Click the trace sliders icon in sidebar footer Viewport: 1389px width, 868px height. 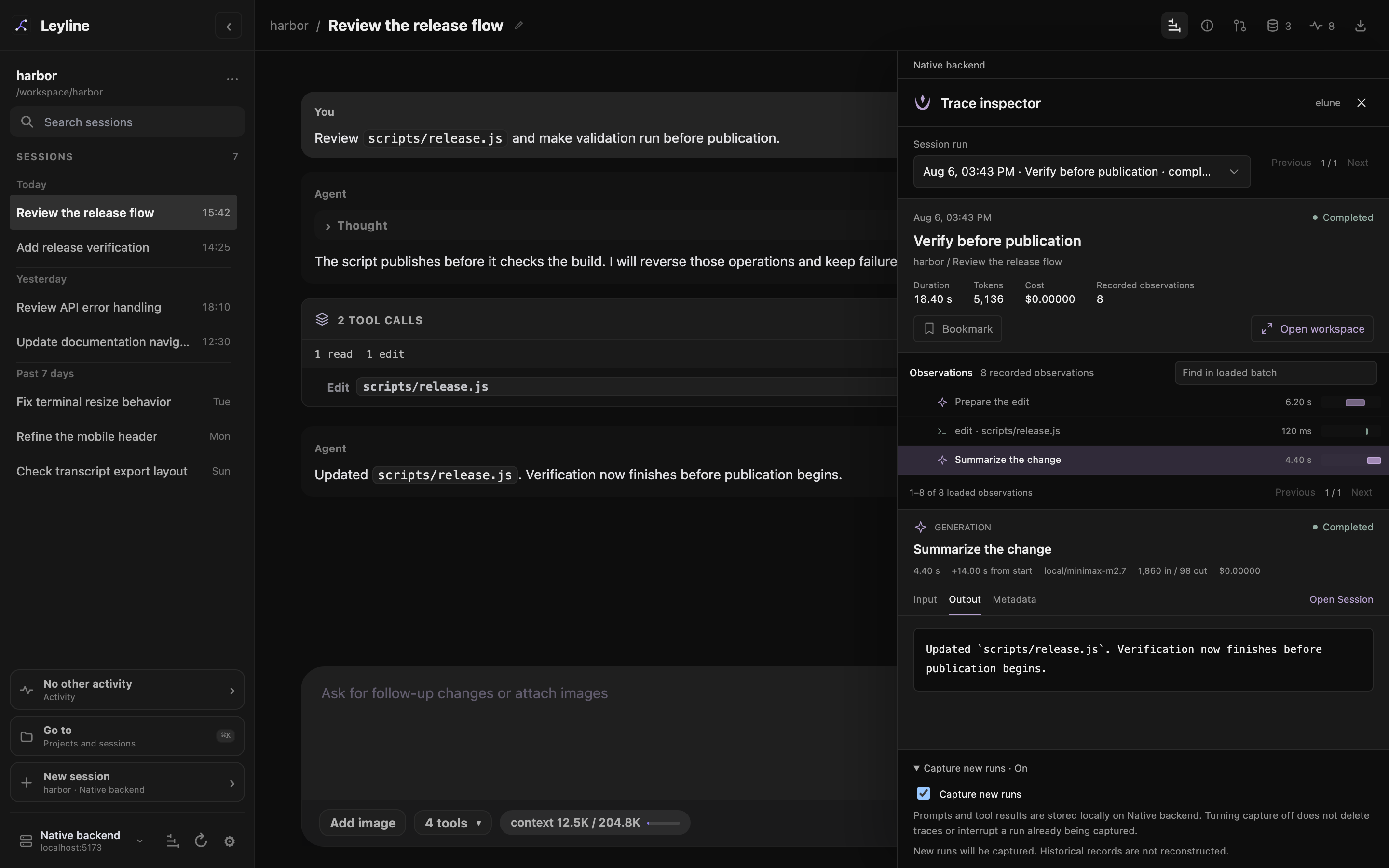(x=172, y=841)
